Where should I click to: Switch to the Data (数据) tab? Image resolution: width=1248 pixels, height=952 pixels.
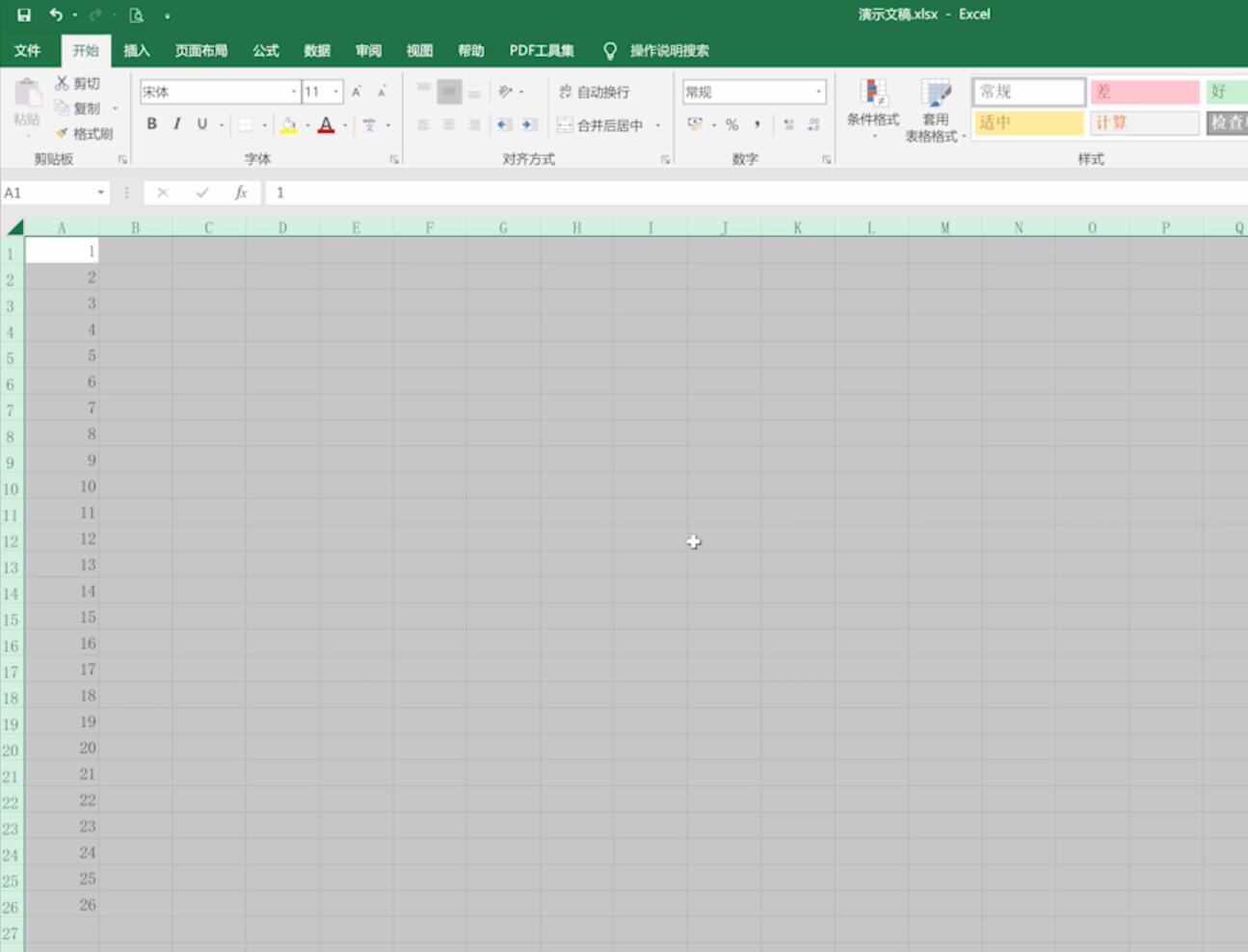tap(317, 50)
